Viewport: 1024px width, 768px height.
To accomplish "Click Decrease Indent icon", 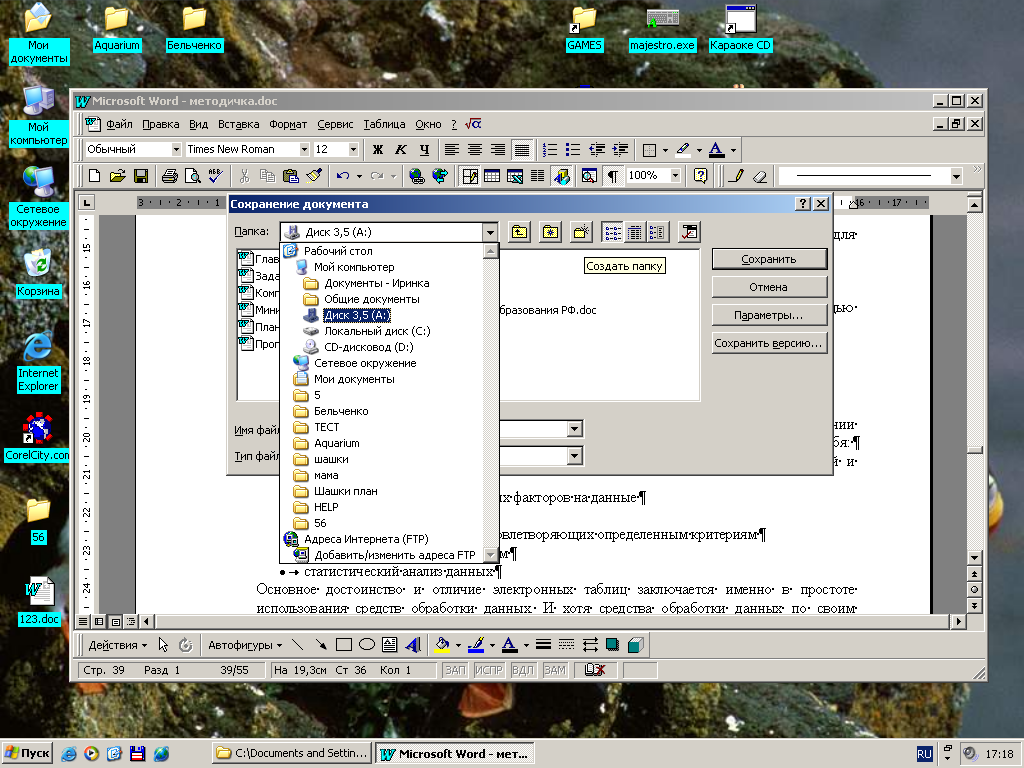I will (597, 150).
